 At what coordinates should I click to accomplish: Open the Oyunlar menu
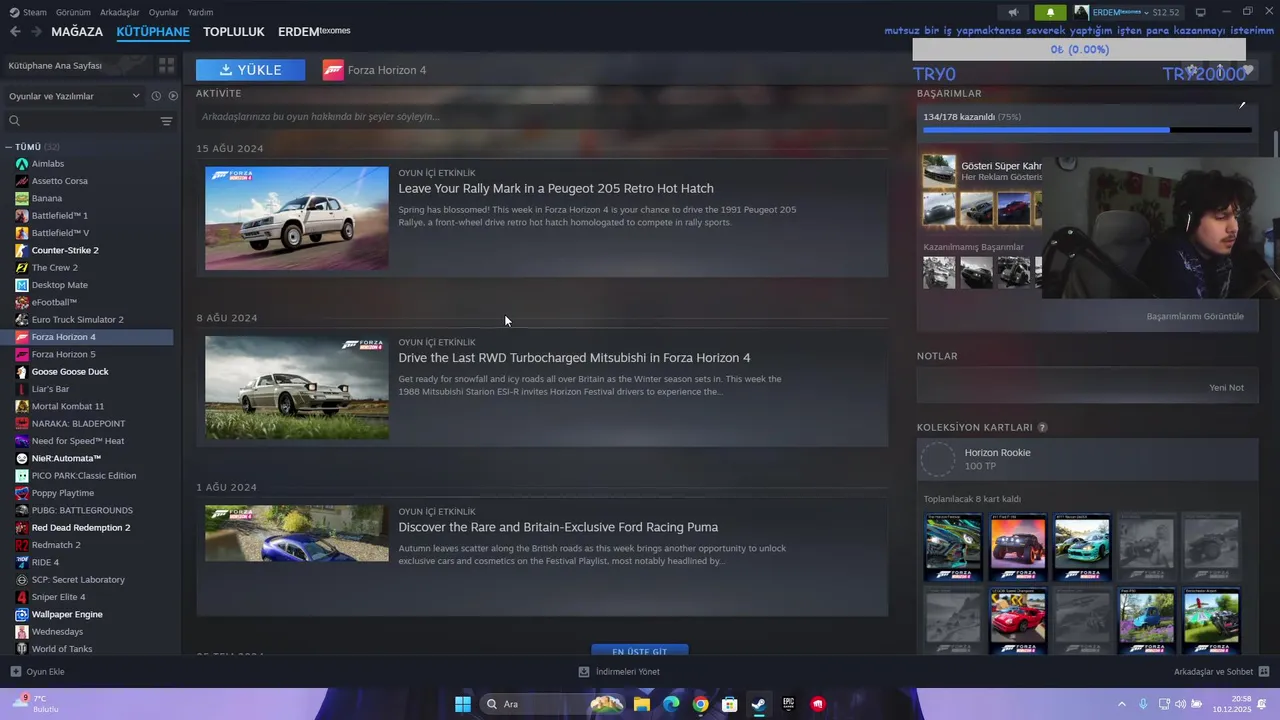[x=163, y=12]
